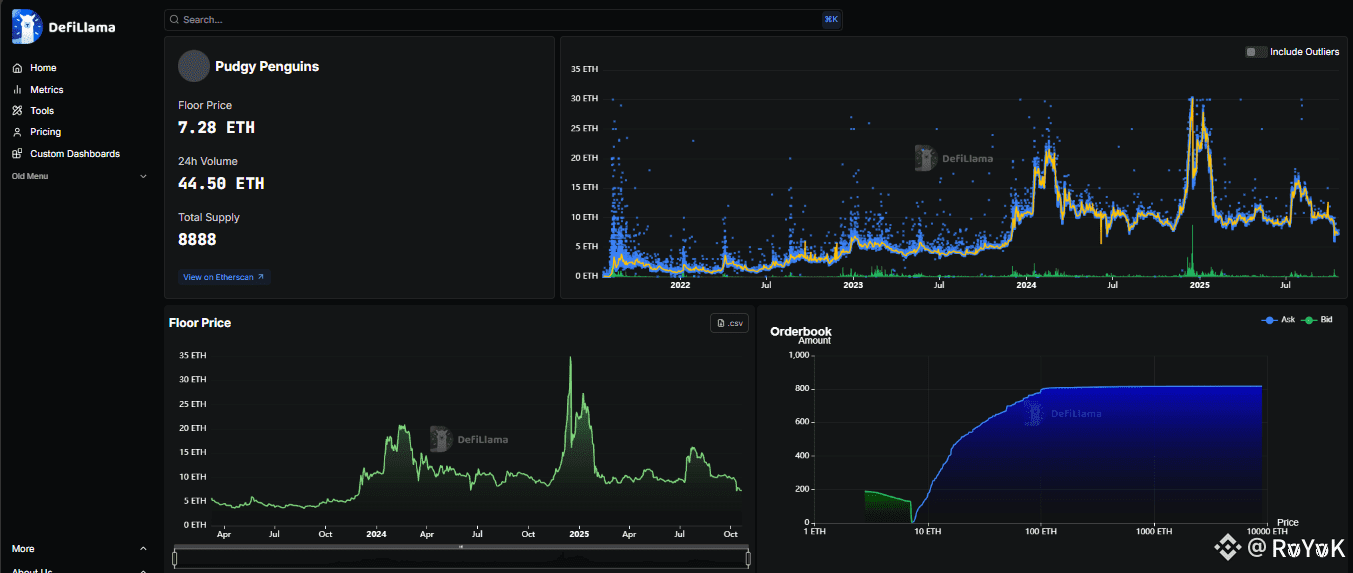Click the magnifier icon in search bar
Screen dimensions: 1353x573
pyautogui.click(x=174, y=20)
